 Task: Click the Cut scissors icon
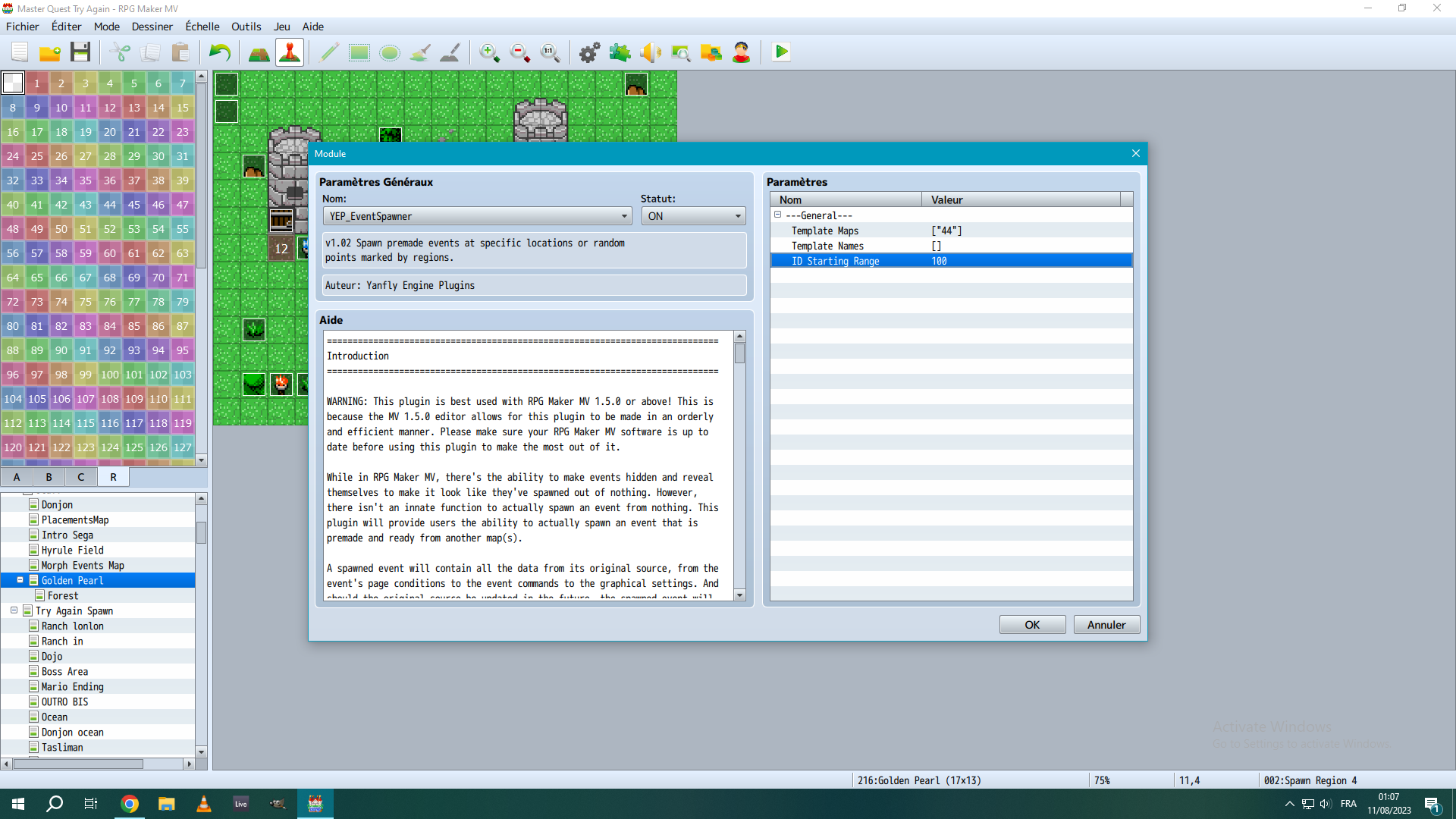[x=120, y=52]
